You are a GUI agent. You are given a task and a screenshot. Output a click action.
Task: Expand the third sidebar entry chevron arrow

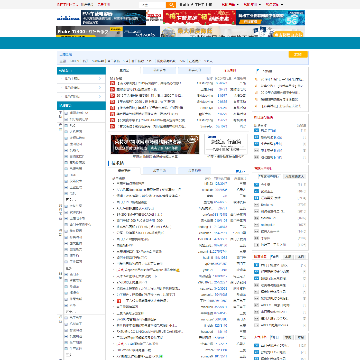(x=100, y=97)
